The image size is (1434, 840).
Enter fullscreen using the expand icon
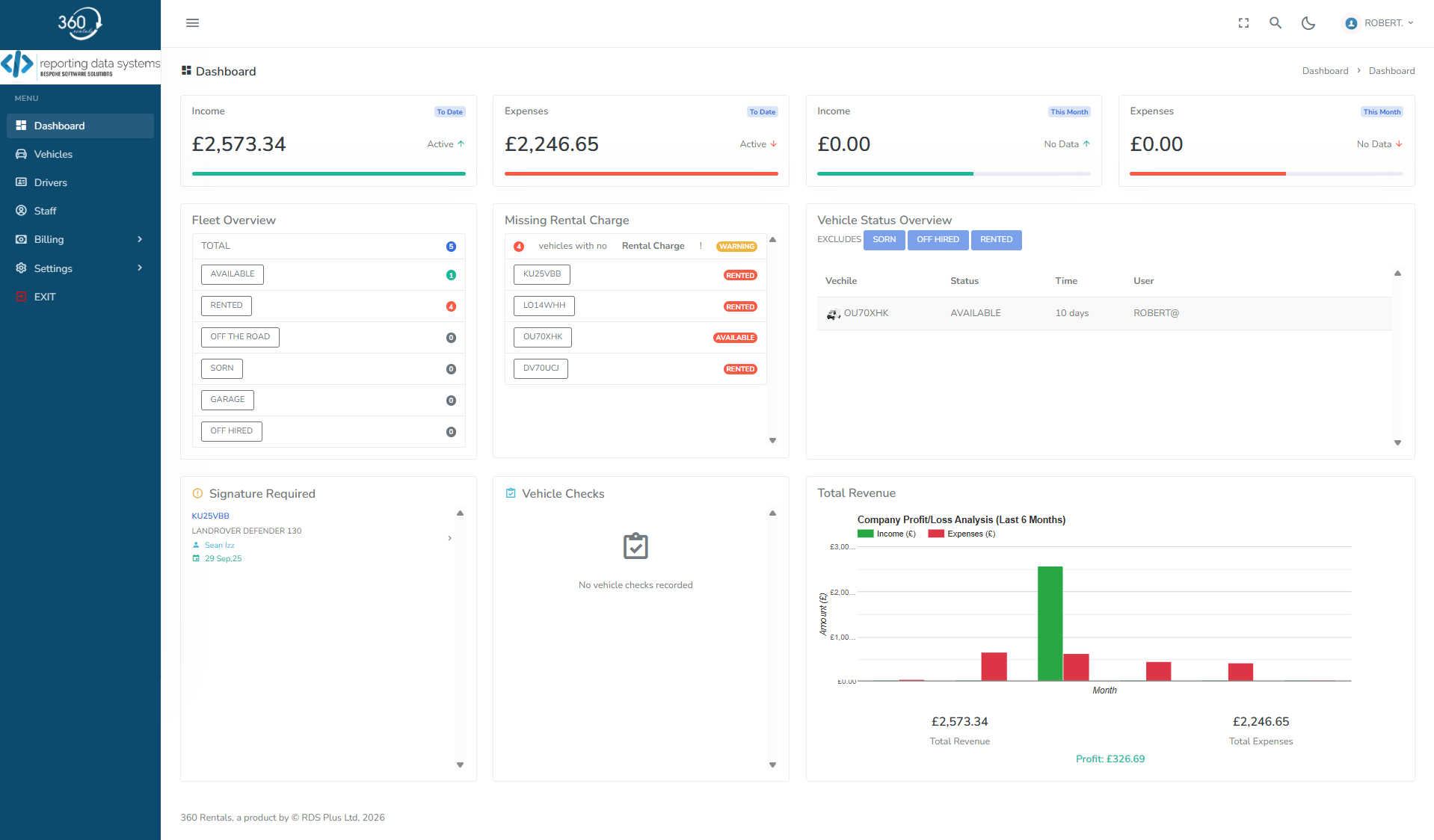1243,23
